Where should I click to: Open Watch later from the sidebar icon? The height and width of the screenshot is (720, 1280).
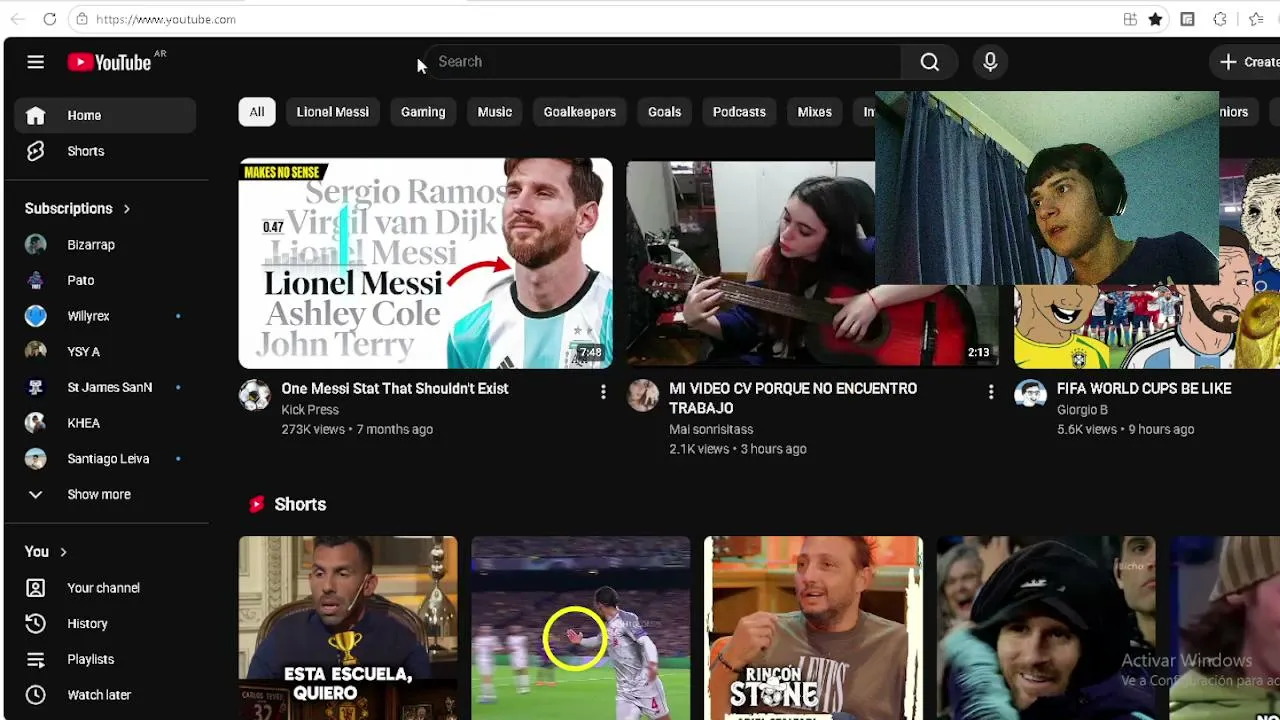(x=35, y=695)
